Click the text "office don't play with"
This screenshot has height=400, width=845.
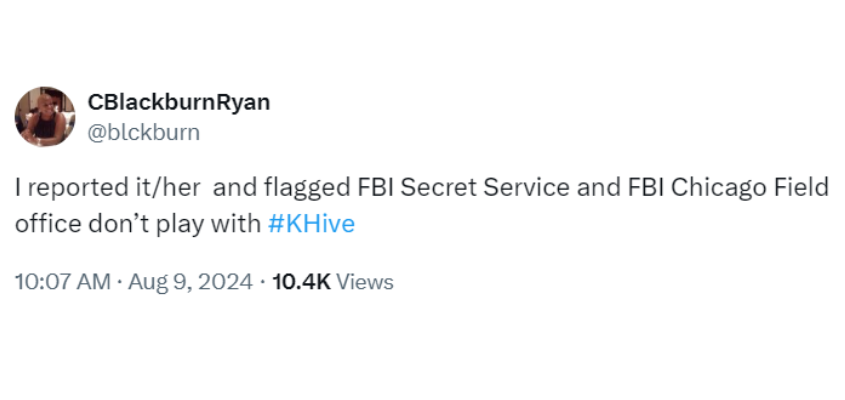click(x=137, y=224)
